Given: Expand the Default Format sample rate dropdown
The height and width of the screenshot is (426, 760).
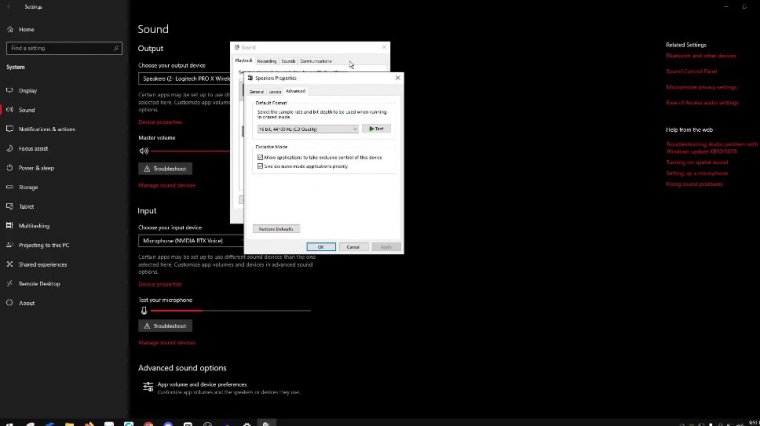Looking at the screenshot, I should 308,129.
